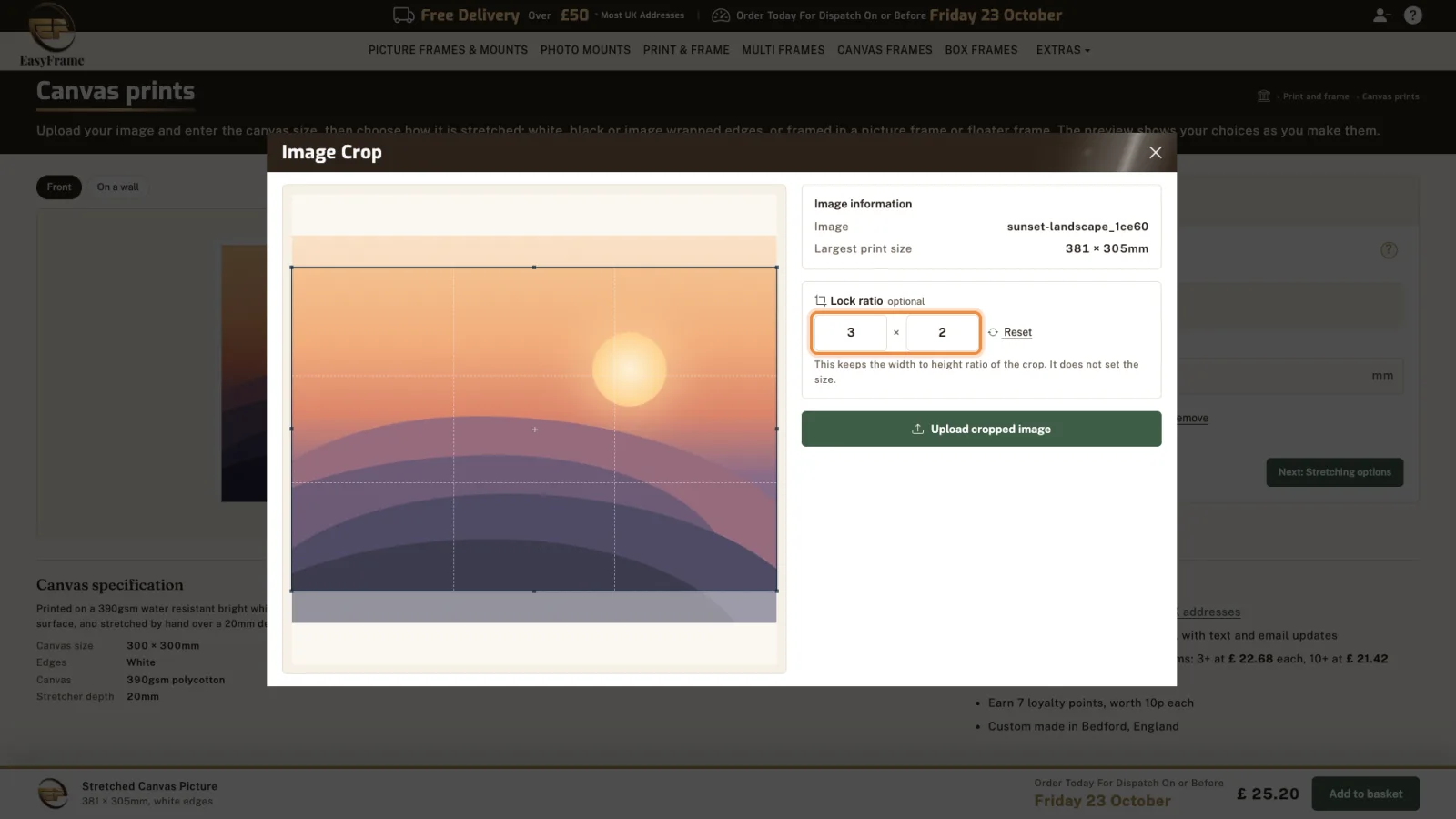Click Add to basket button
Viewport: 1456px width, 819px height.
coord(1365,794)
